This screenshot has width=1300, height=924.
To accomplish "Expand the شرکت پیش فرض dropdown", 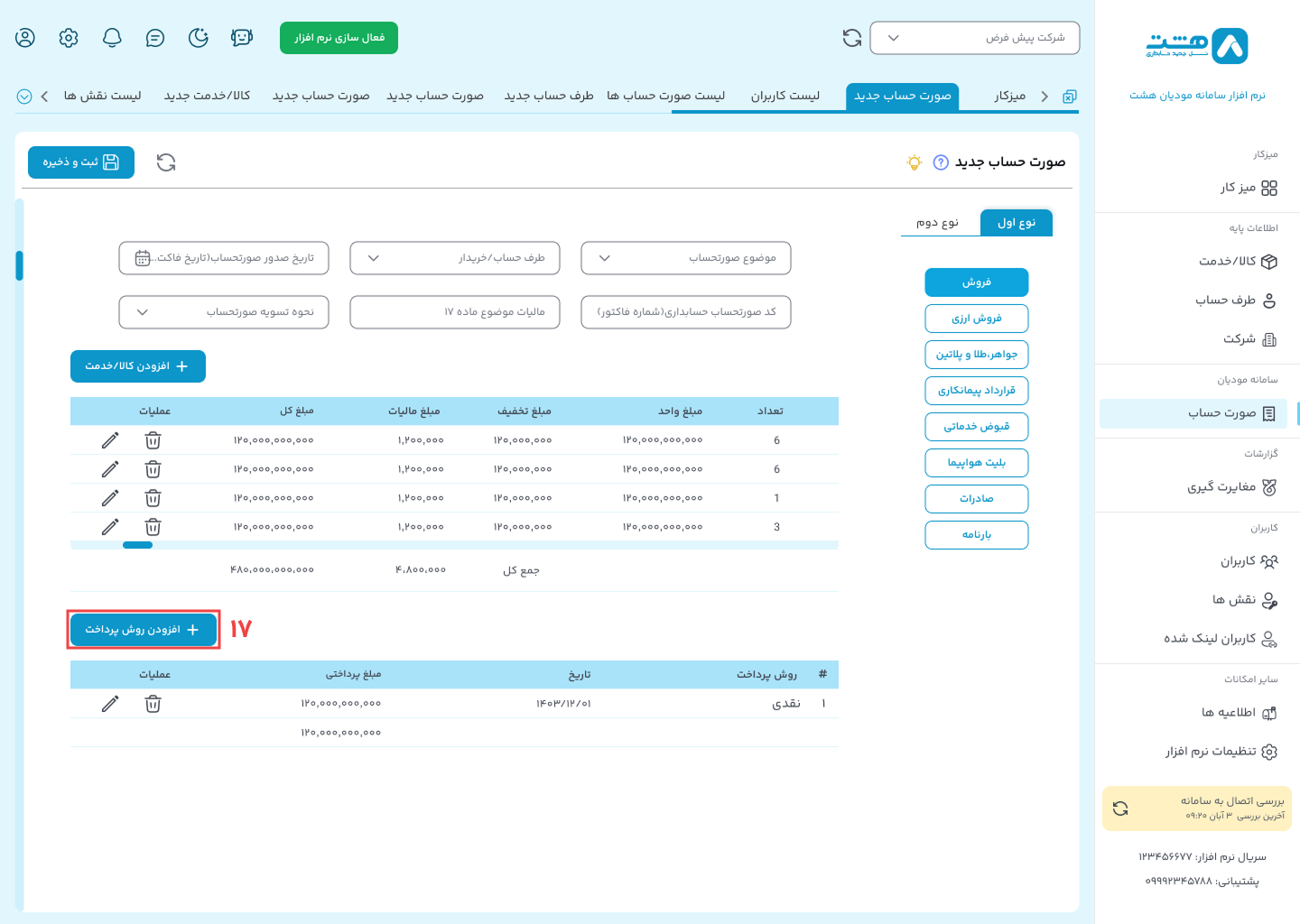I will (974, 38).
